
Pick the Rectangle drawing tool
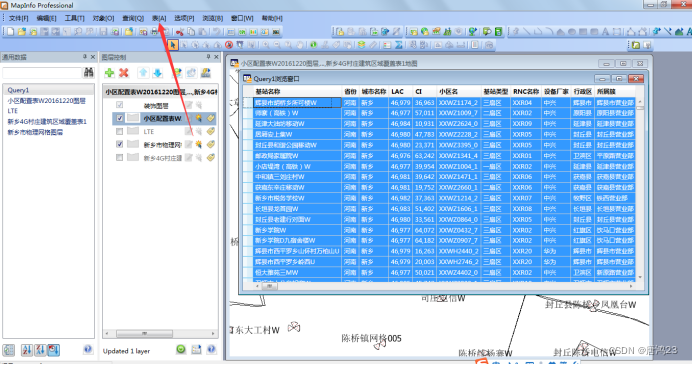click(x=583, y=32)
